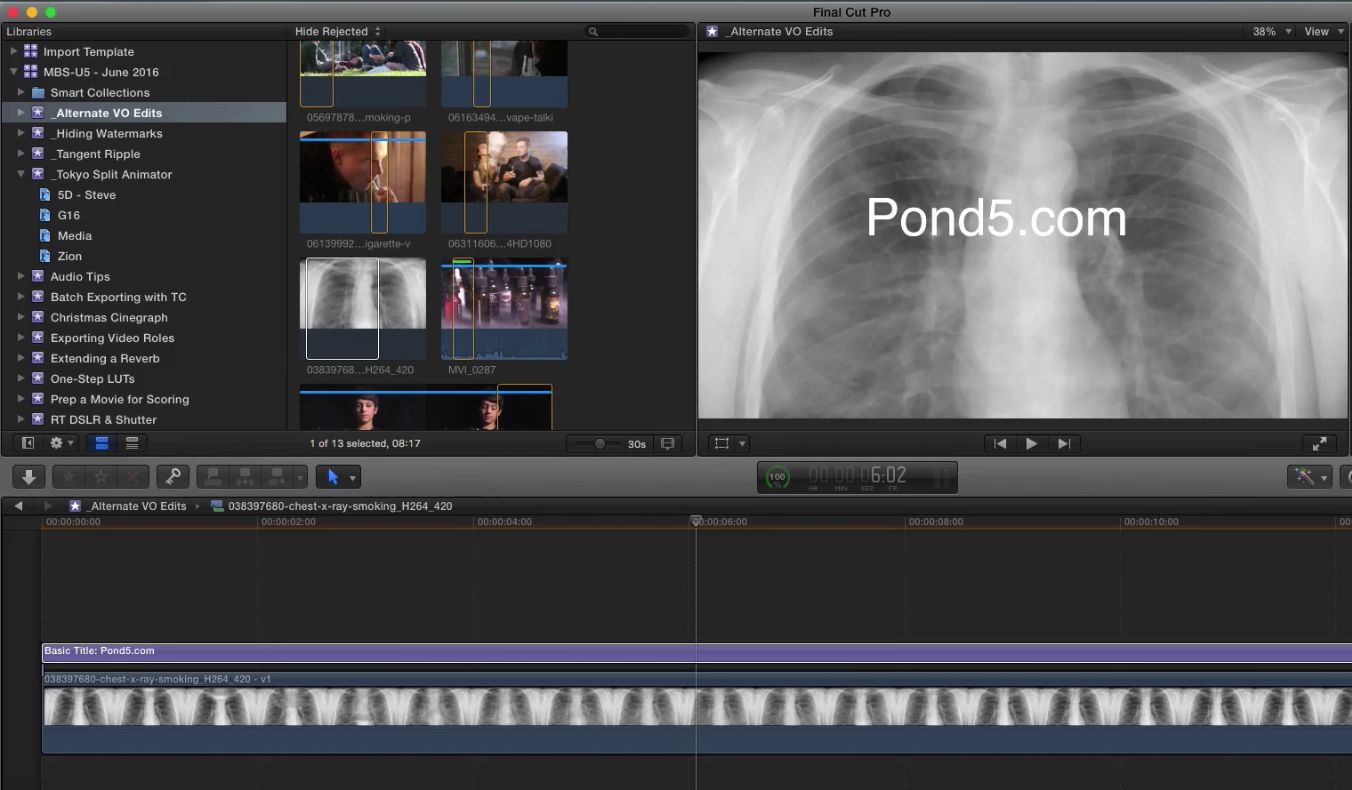Click the Connect clip to primary storyline button

pyautogui.click(x=212, y=477)
